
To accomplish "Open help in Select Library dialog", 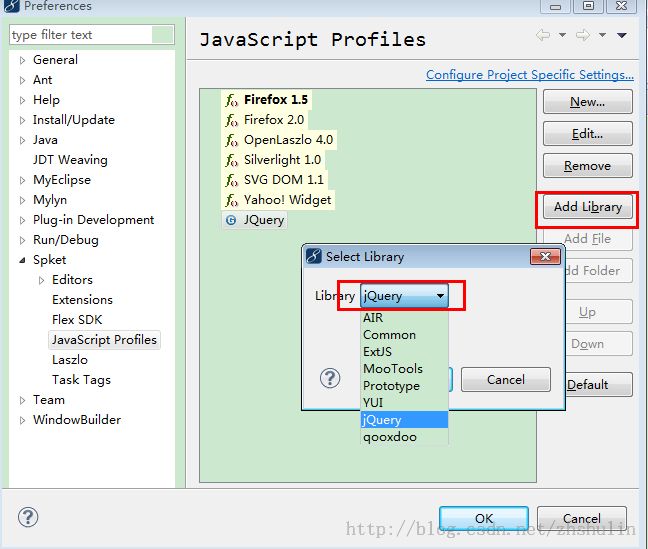I will pyautogui.click(x=330, y=378).
